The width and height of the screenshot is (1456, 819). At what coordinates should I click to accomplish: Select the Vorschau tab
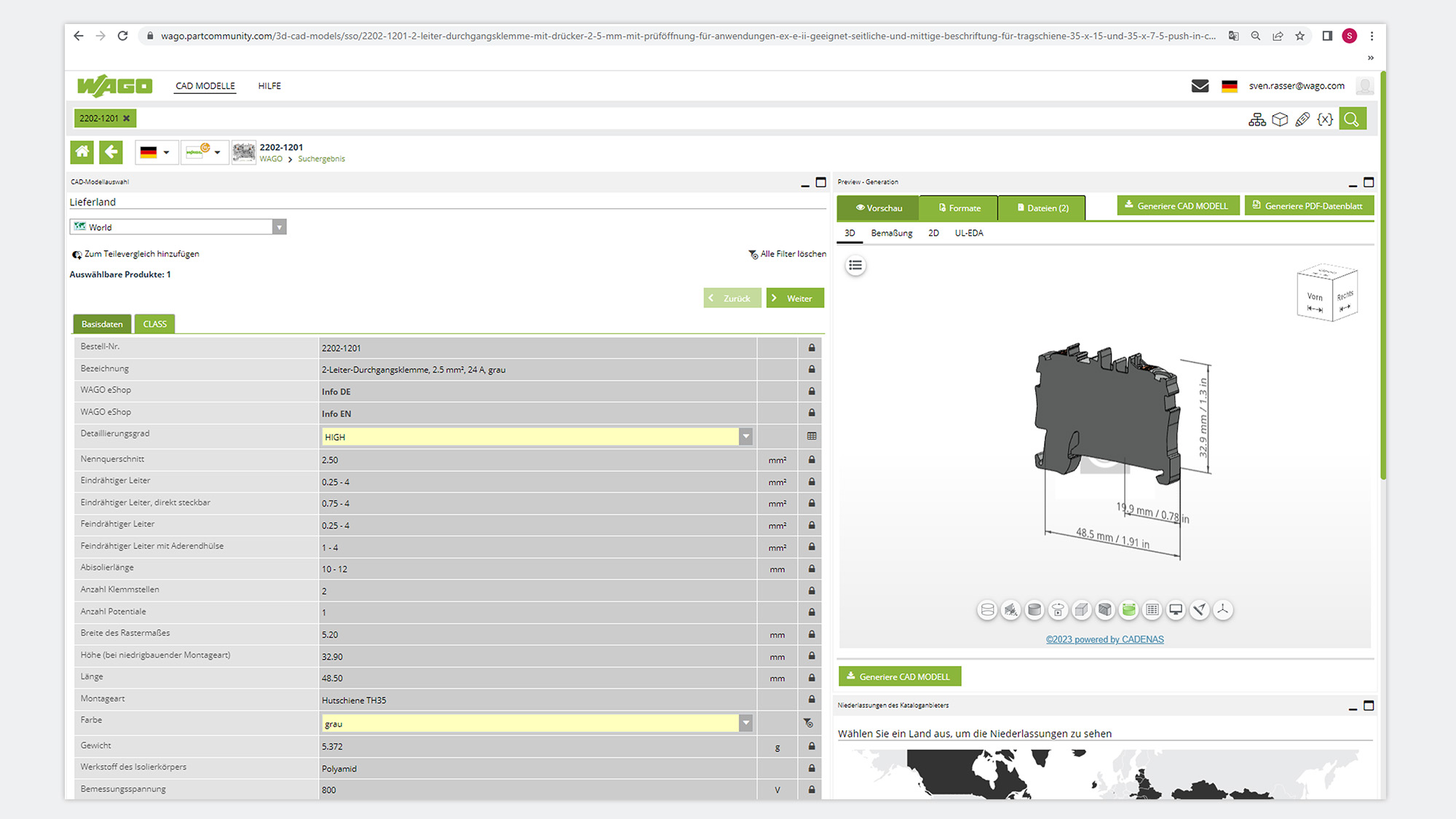coord(879,207)
